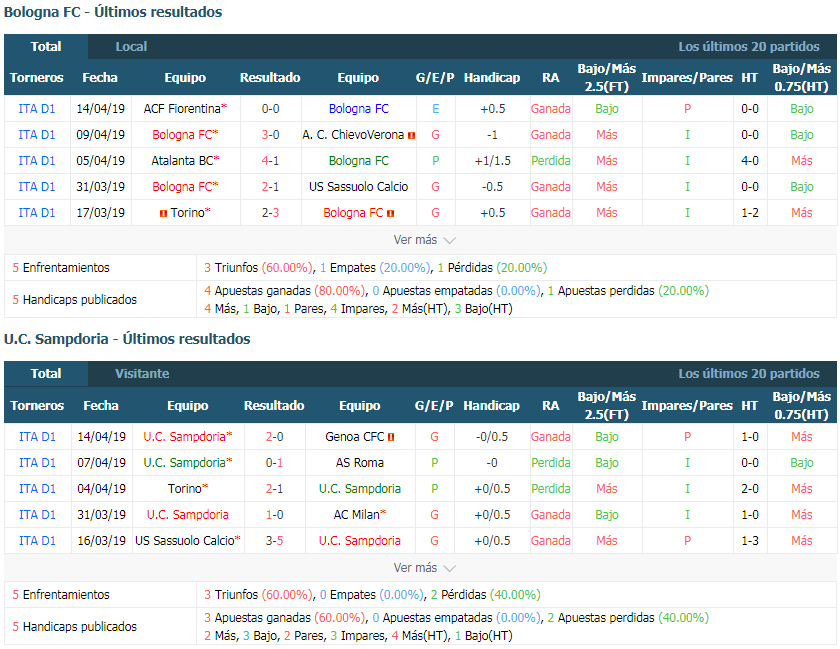840x649 pixels.
Task: Click Atalanta BC team name
Action: pos(182,161)
